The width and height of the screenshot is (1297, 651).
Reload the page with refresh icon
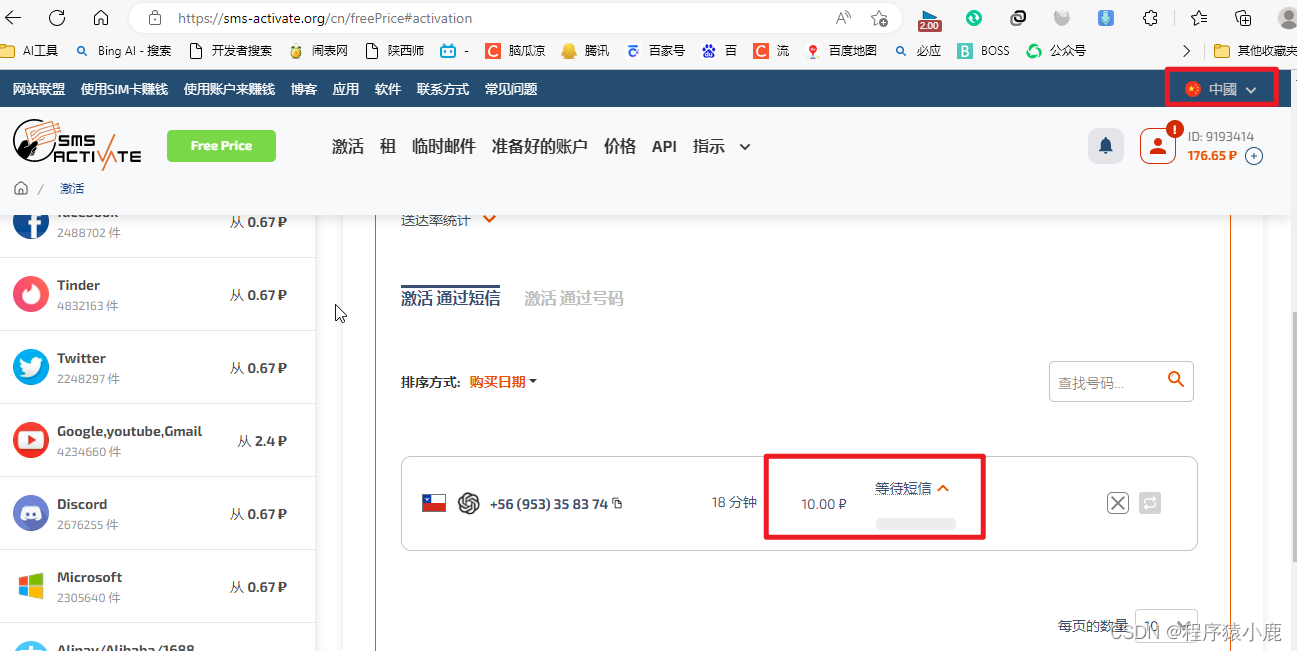(57, 18)
